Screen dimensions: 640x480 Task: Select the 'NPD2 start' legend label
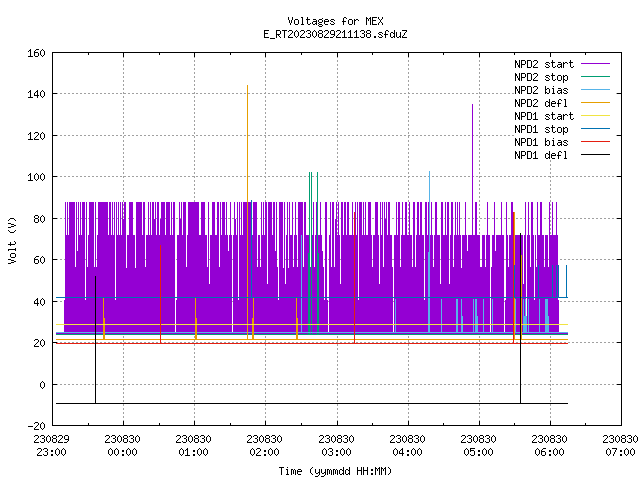(544, 64)
